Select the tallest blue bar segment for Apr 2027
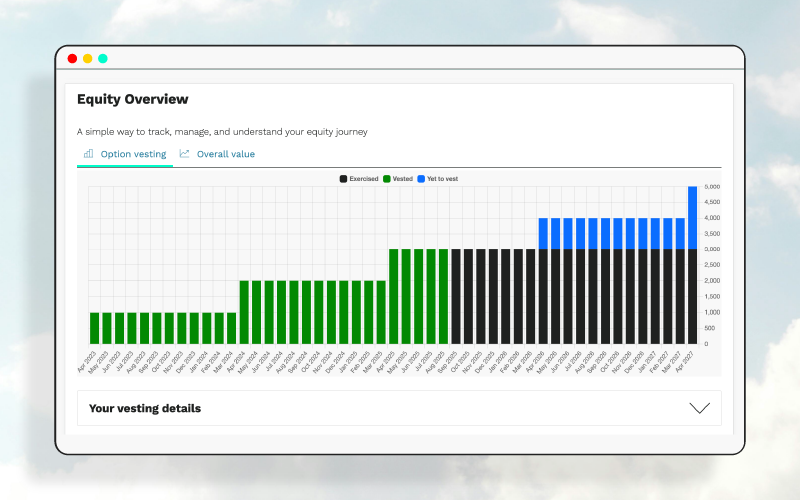Image resolution: width=800 pixels, height=500 pixels. pos(692,218)
